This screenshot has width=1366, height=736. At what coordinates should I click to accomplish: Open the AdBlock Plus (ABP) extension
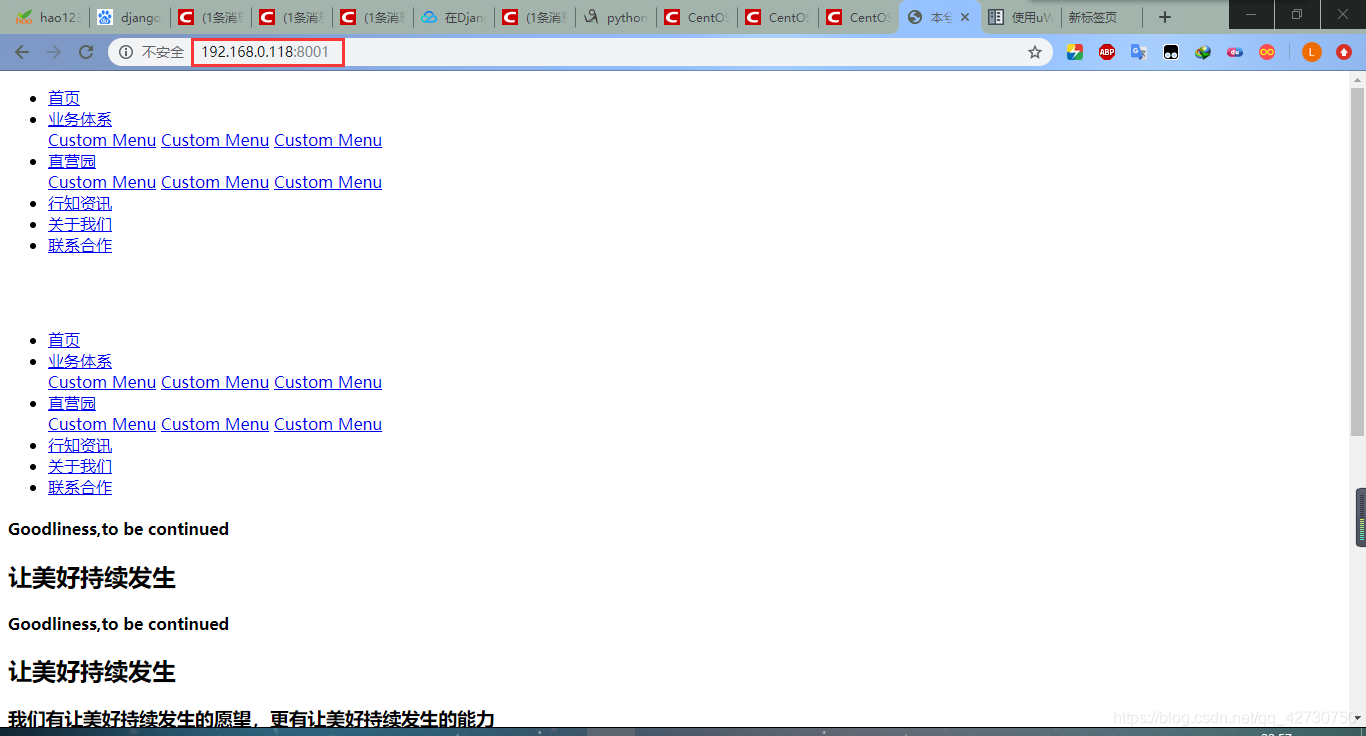(x=1107, y=52)
